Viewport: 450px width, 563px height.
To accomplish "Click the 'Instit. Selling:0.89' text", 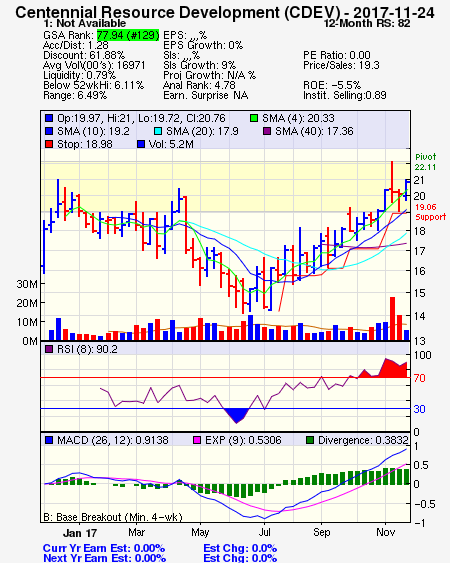I will point(345,96).
